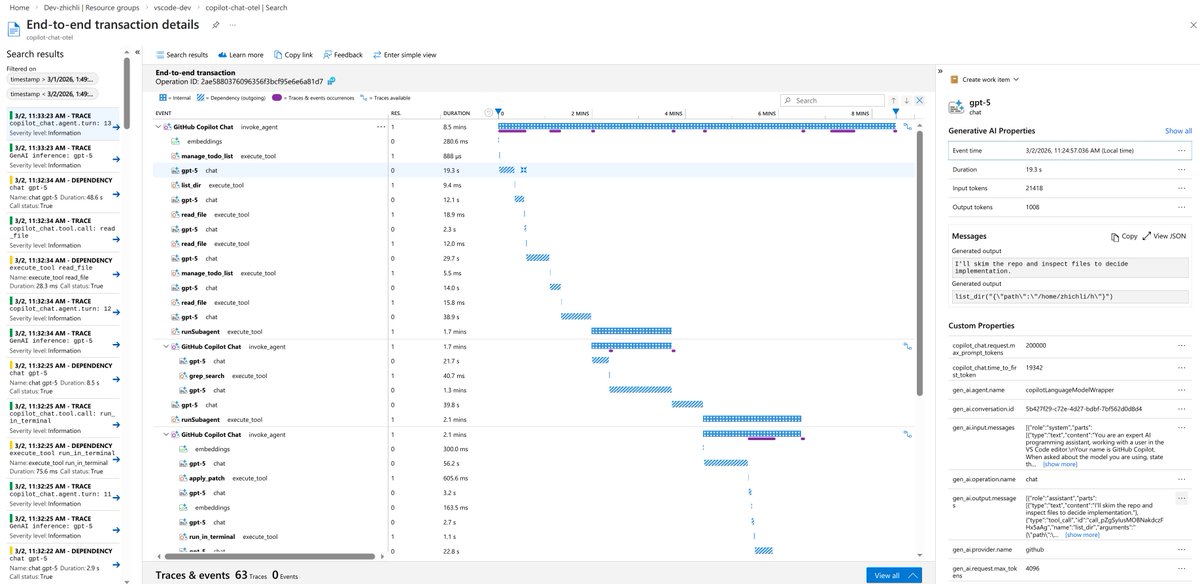
Task: Open the View all dropdown arrow
Action: click(913, 575)
